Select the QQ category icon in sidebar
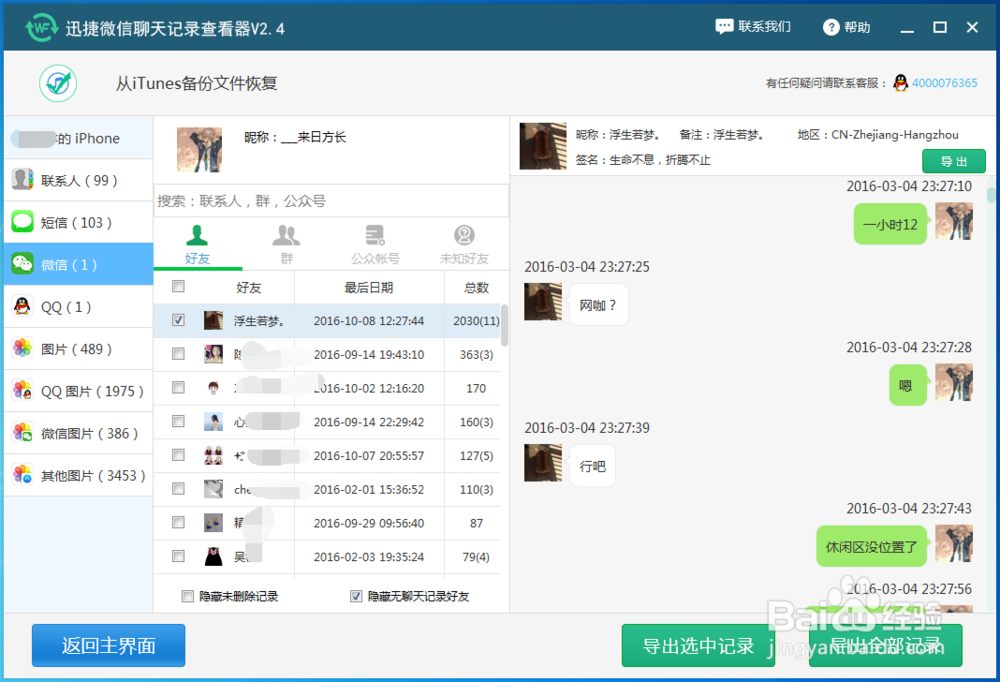Image resolution: width=1000 pixels, height=682 pixels. click(x=22, y=306)
